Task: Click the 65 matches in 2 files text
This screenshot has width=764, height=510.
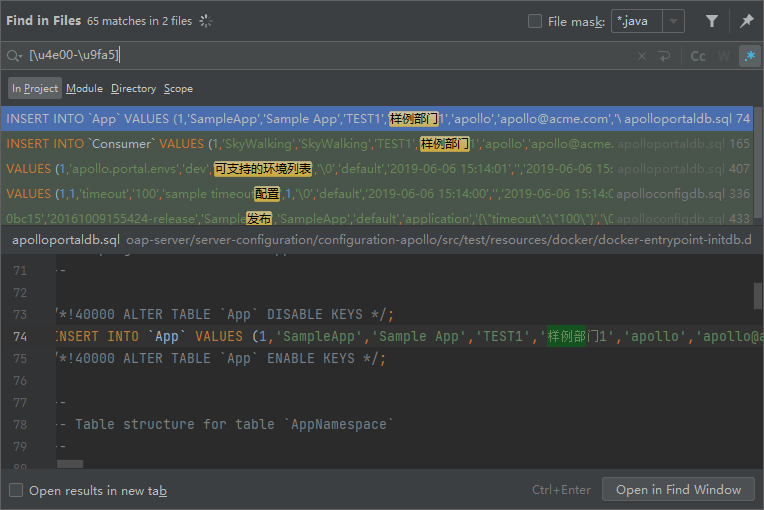Action: point(139,21)
